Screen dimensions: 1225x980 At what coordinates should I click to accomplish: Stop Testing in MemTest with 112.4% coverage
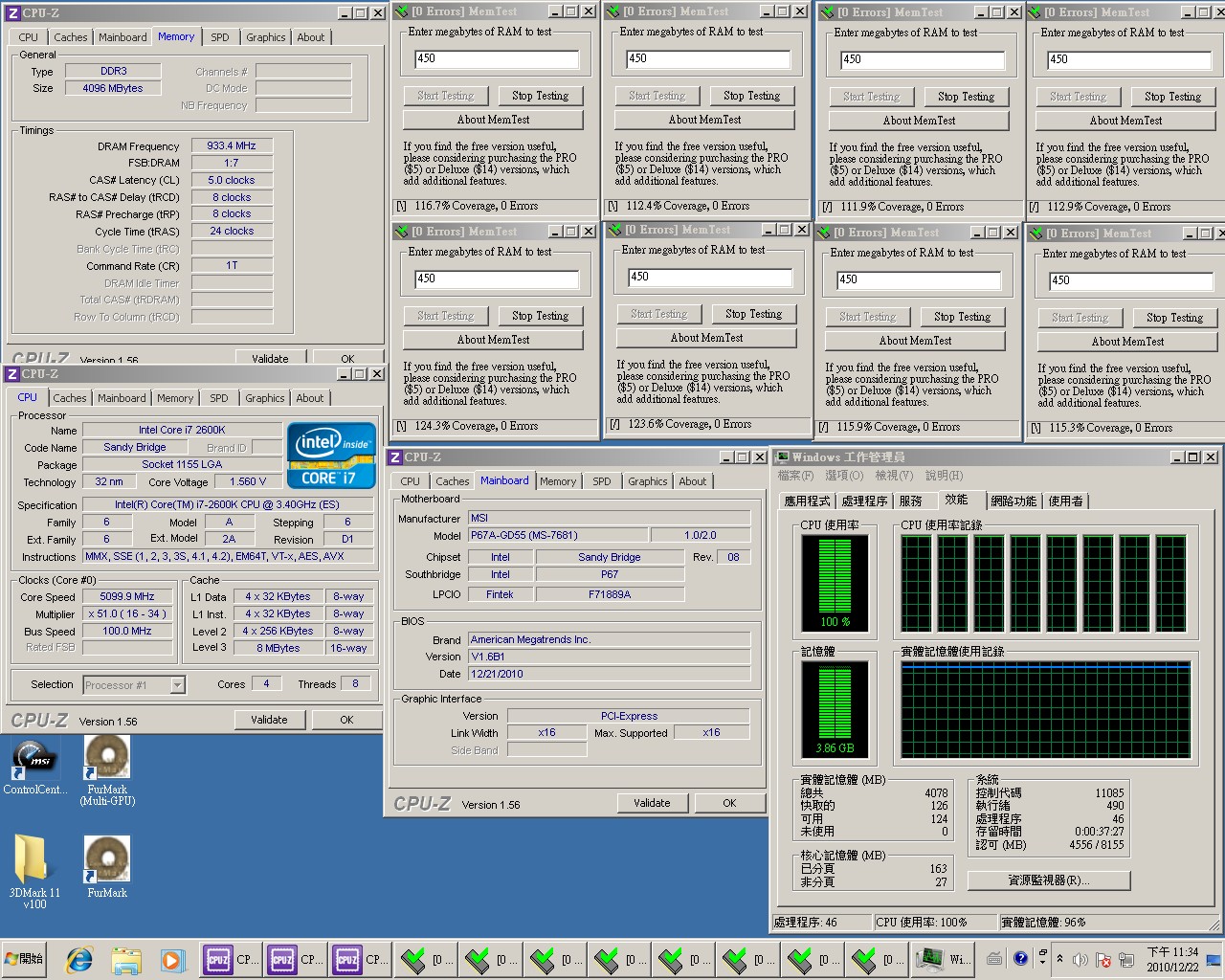[x=751, y=96]
